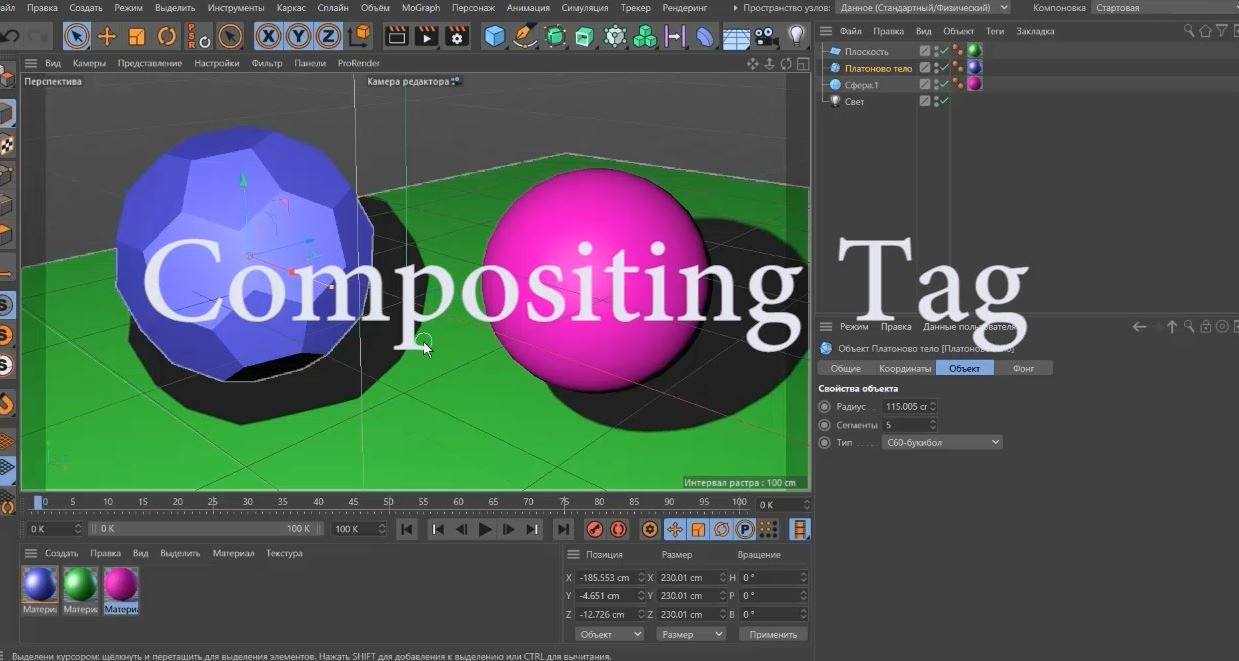Open viewport Камеры menu
1239x661 pixels.
click(90, 63)
